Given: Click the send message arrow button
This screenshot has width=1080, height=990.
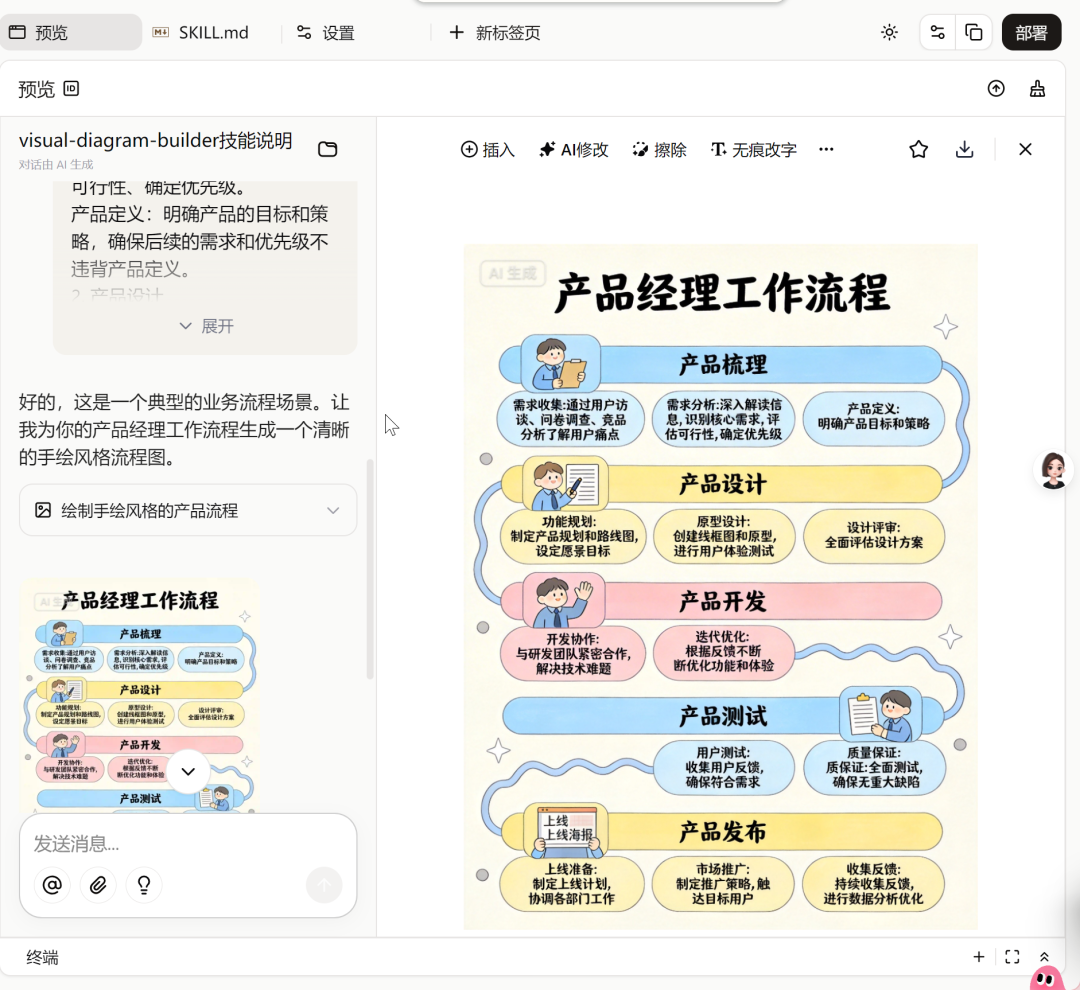Looking at the screenshot, I should click(x=324, y=885).
